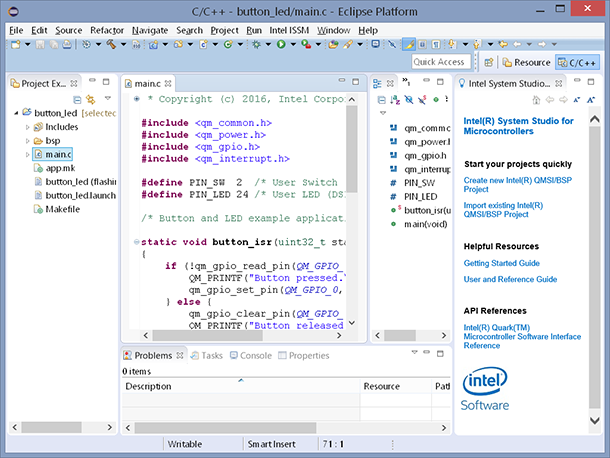
Task: Click the Quick Access search field
Action: click(441, 62)
